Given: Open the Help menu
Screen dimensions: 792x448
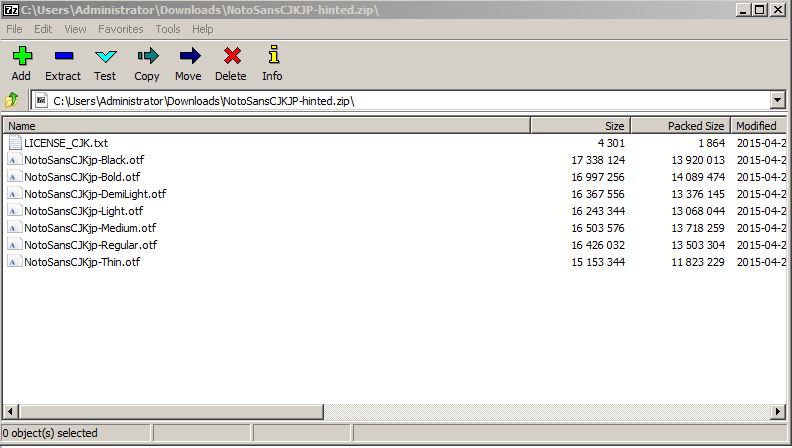Looking at the screenshot, I should click(203, 29).
